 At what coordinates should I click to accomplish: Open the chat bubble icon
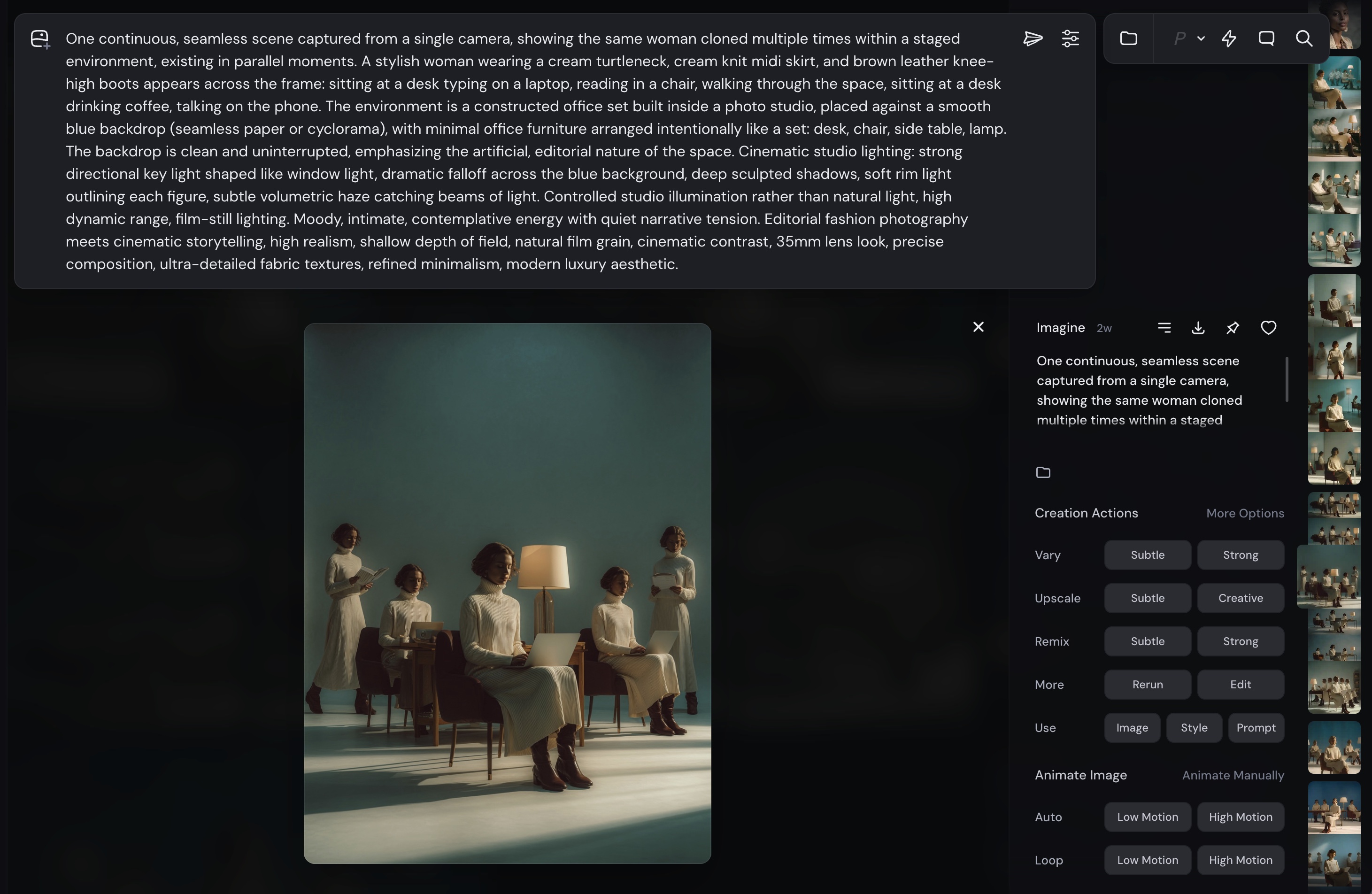pyautogui.click(x=1266, y=39)
